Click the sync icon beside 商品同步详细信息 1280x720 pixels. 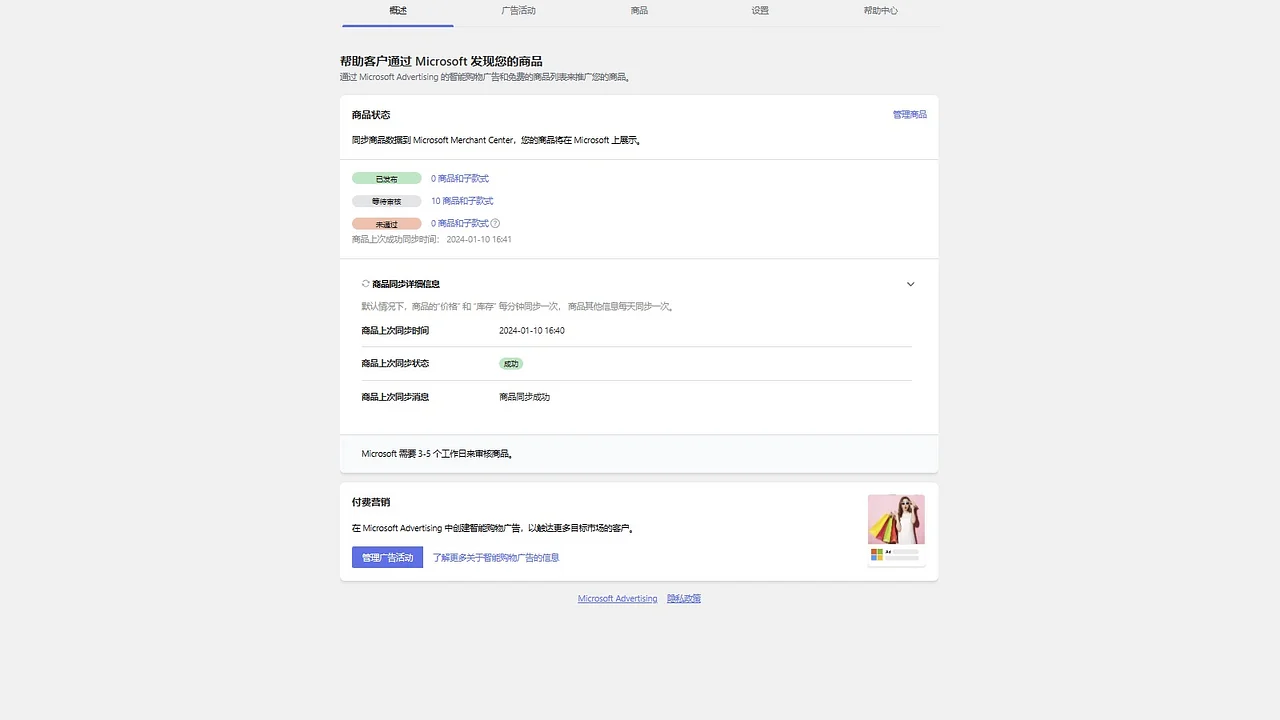pos(366,284)
